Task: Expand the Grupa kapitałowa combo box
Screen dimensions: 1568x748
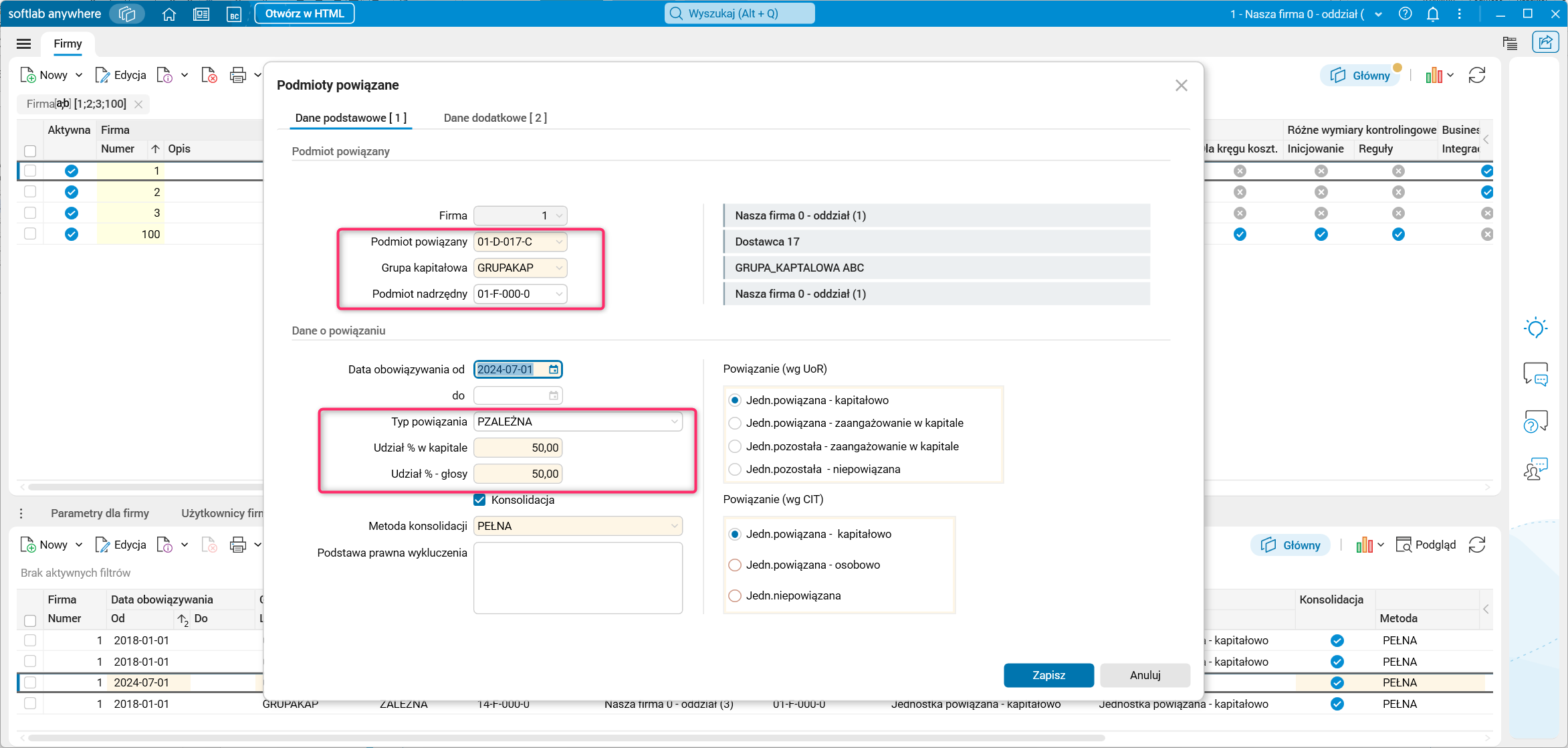Action: point(559,268)
